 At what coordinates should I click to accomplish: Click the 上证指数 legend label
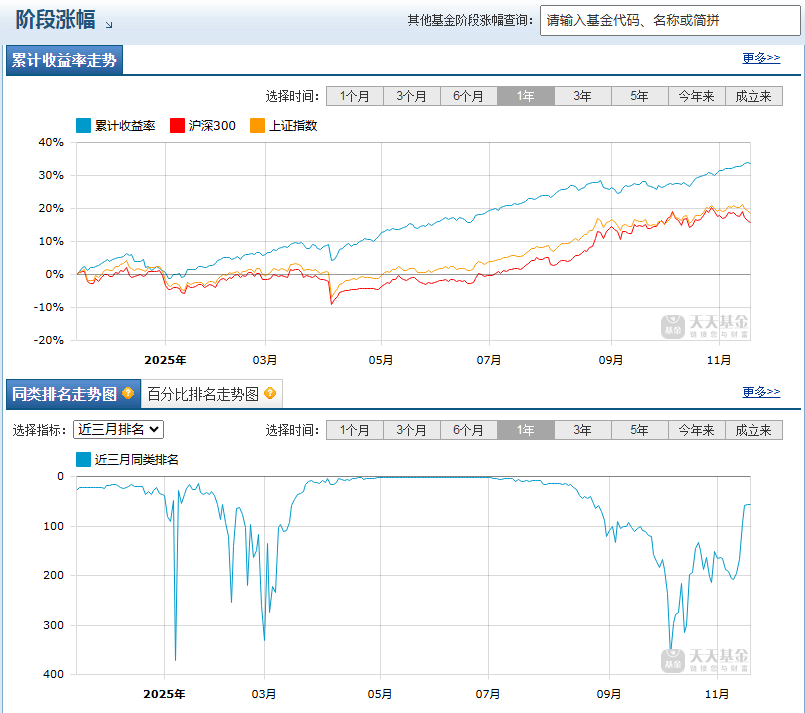point(293,126)
